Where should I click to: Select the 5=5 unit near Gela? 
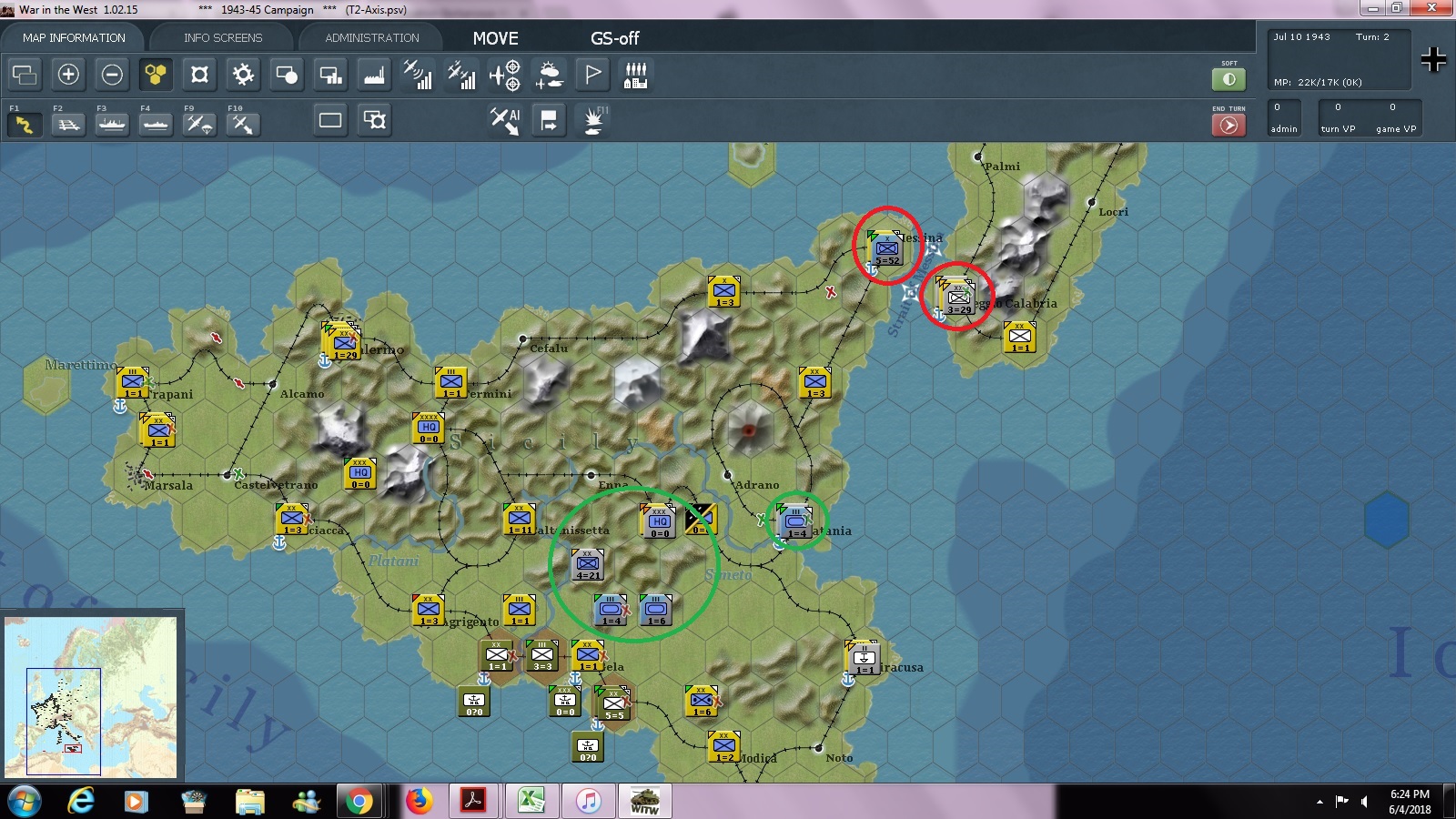point(614,704)
